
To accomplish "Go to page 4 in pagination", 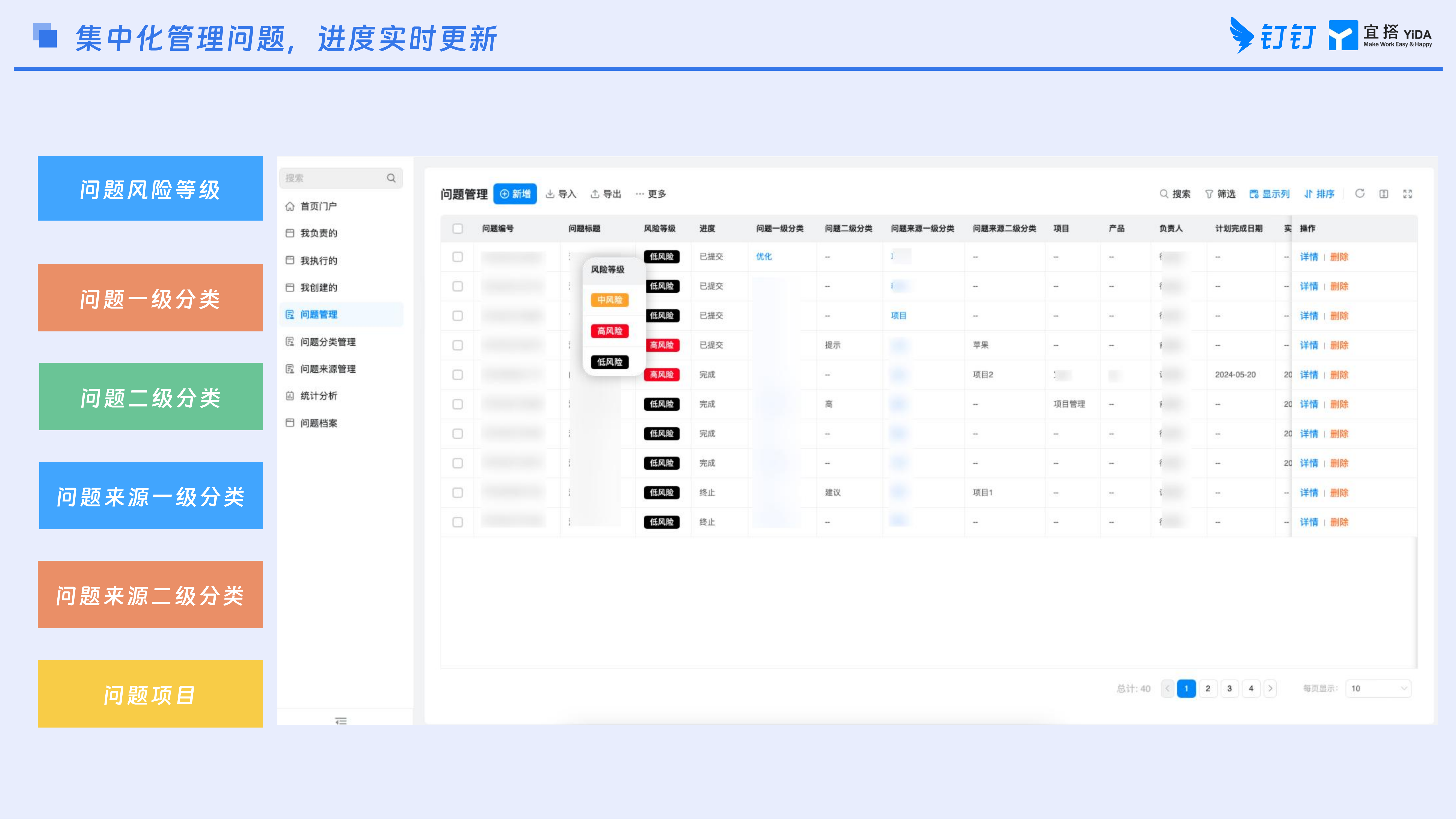I will click(1251, 689).
